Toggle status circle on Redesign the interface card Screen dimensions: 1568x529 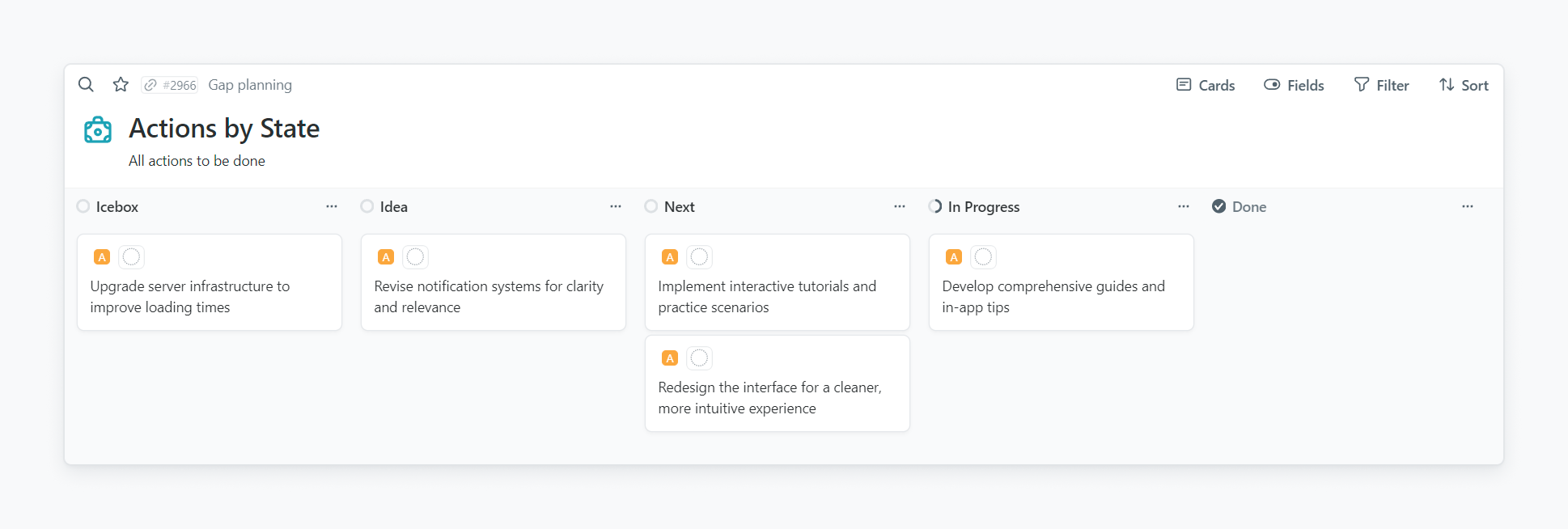pos(699,358)
